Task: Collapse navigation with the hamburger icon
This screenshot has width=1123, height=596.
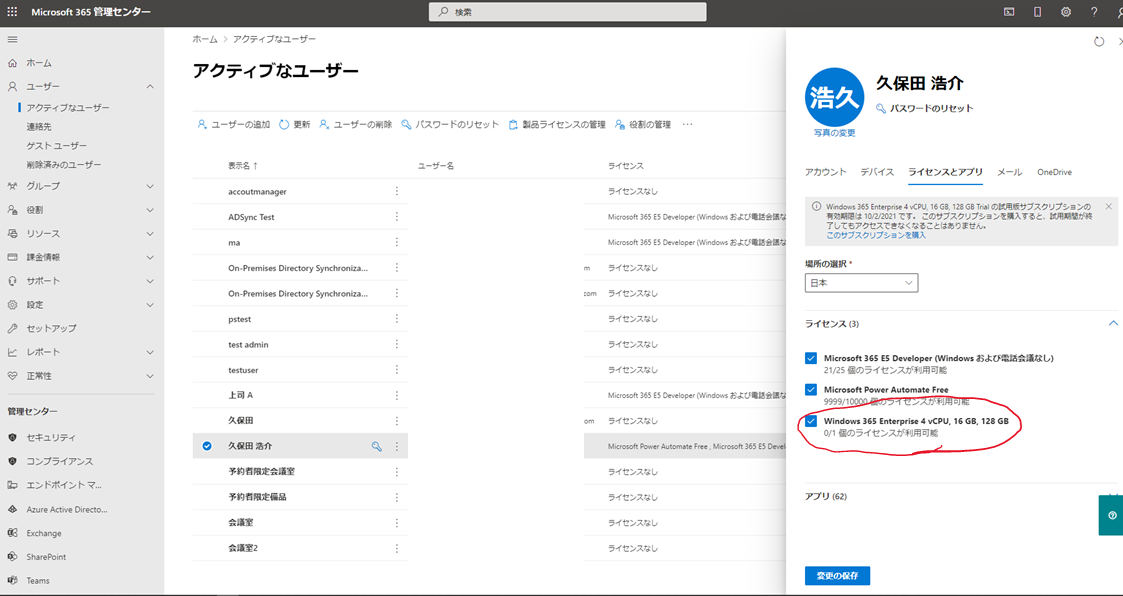Action: click(x=13, y=39)
